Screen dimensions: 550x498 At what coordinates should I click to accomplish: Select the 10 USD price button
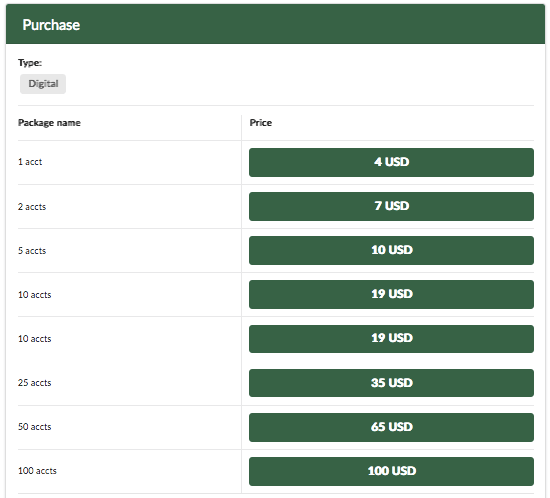(391, 250)
